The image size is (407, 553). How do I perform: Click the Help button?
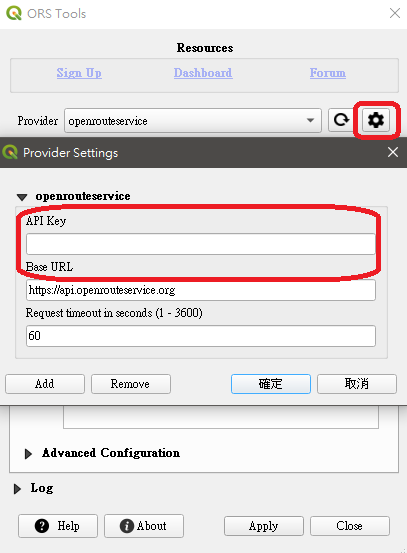coord(58,526)
